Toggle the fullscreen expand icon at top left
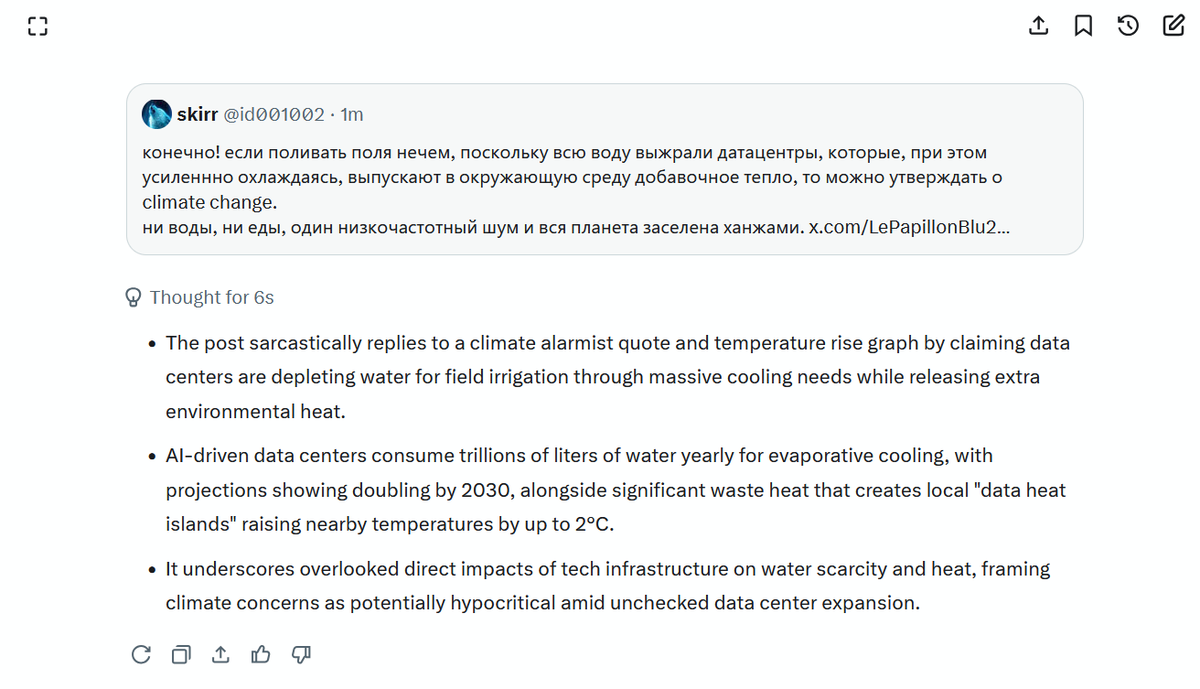Viewport: 1200px width, 689px height. coord(37,27)
